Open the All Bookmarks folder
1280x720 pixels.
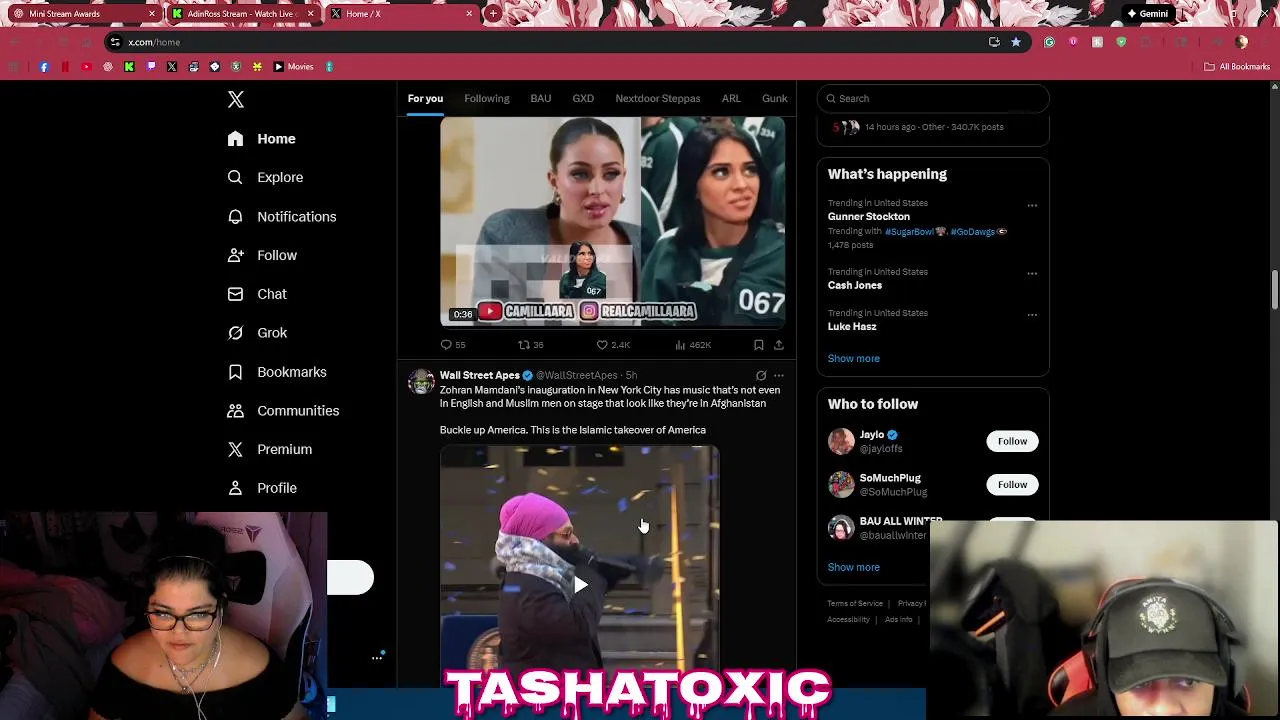[x=1237, y=67]
